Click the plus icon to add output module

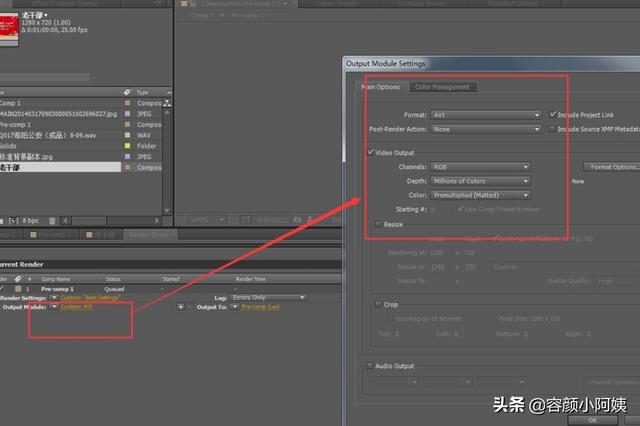click(x=179, y=307)
